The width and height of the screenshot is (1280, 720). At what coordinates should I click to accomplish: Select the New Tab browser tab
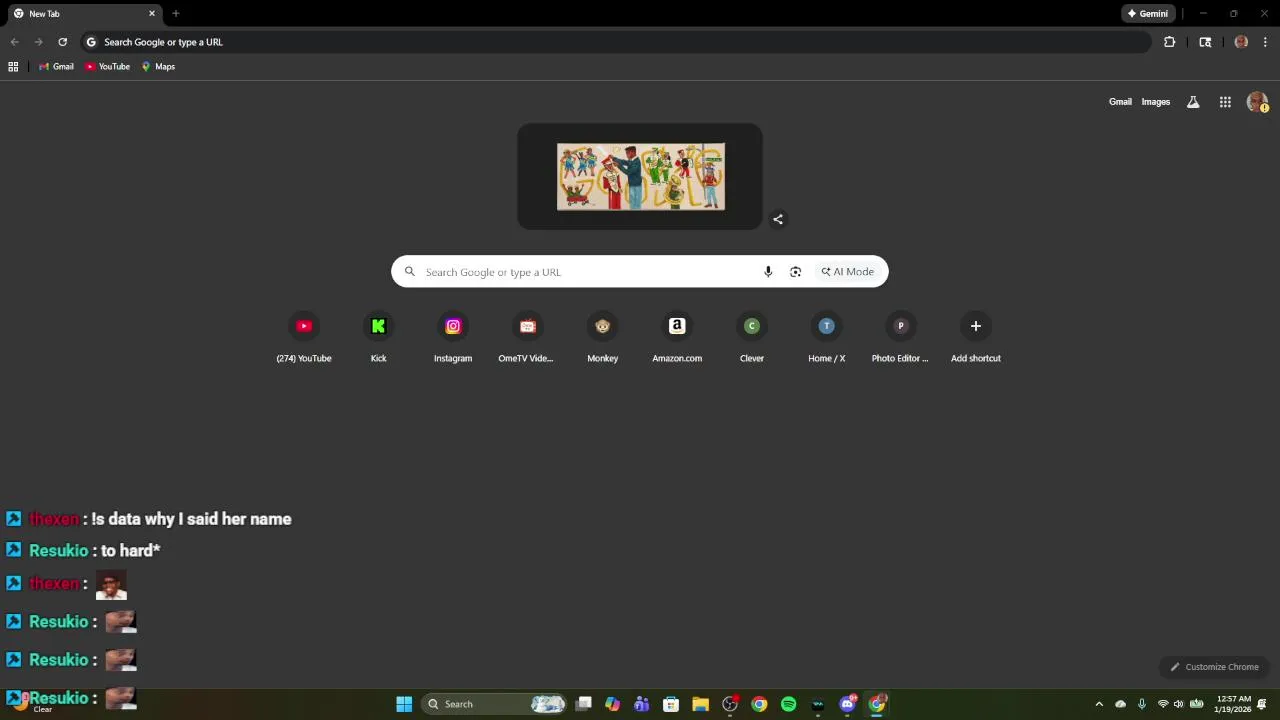point(85,14)
